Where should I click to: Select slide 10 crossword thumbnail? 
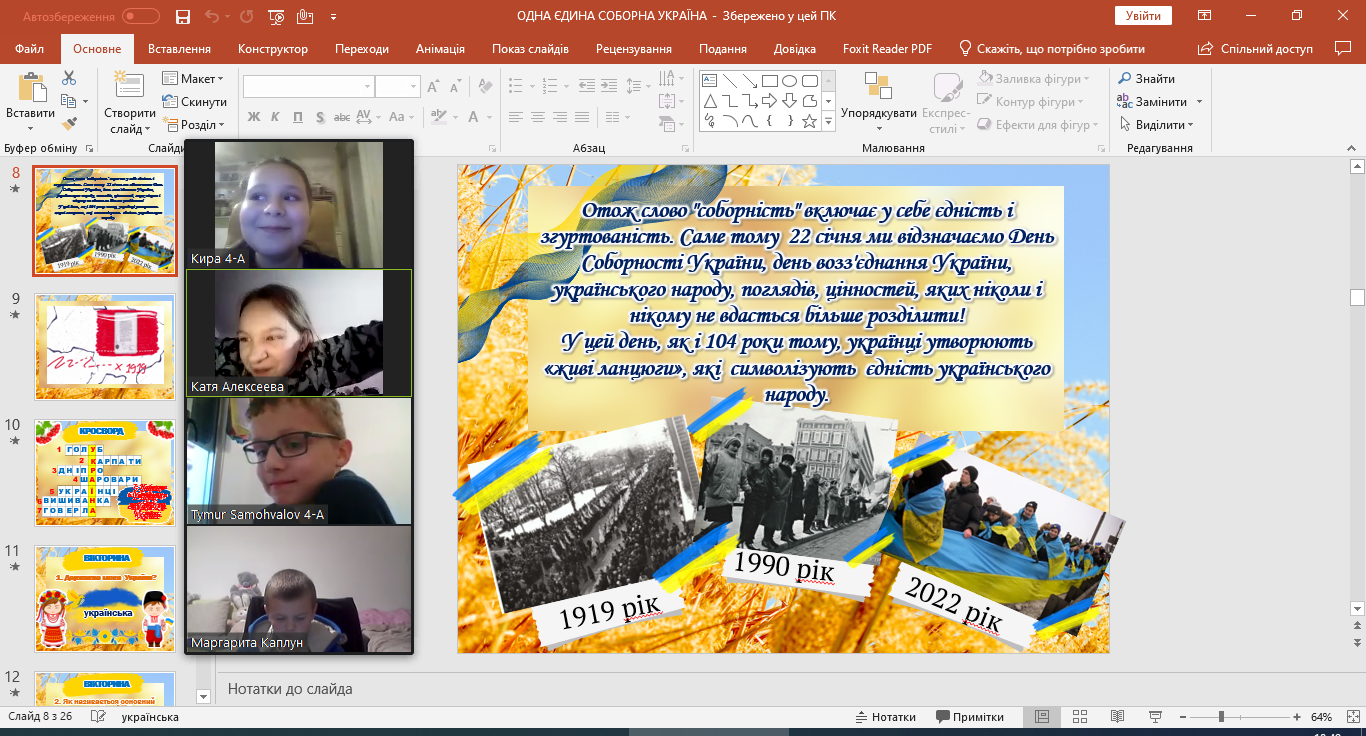(105, 472)
